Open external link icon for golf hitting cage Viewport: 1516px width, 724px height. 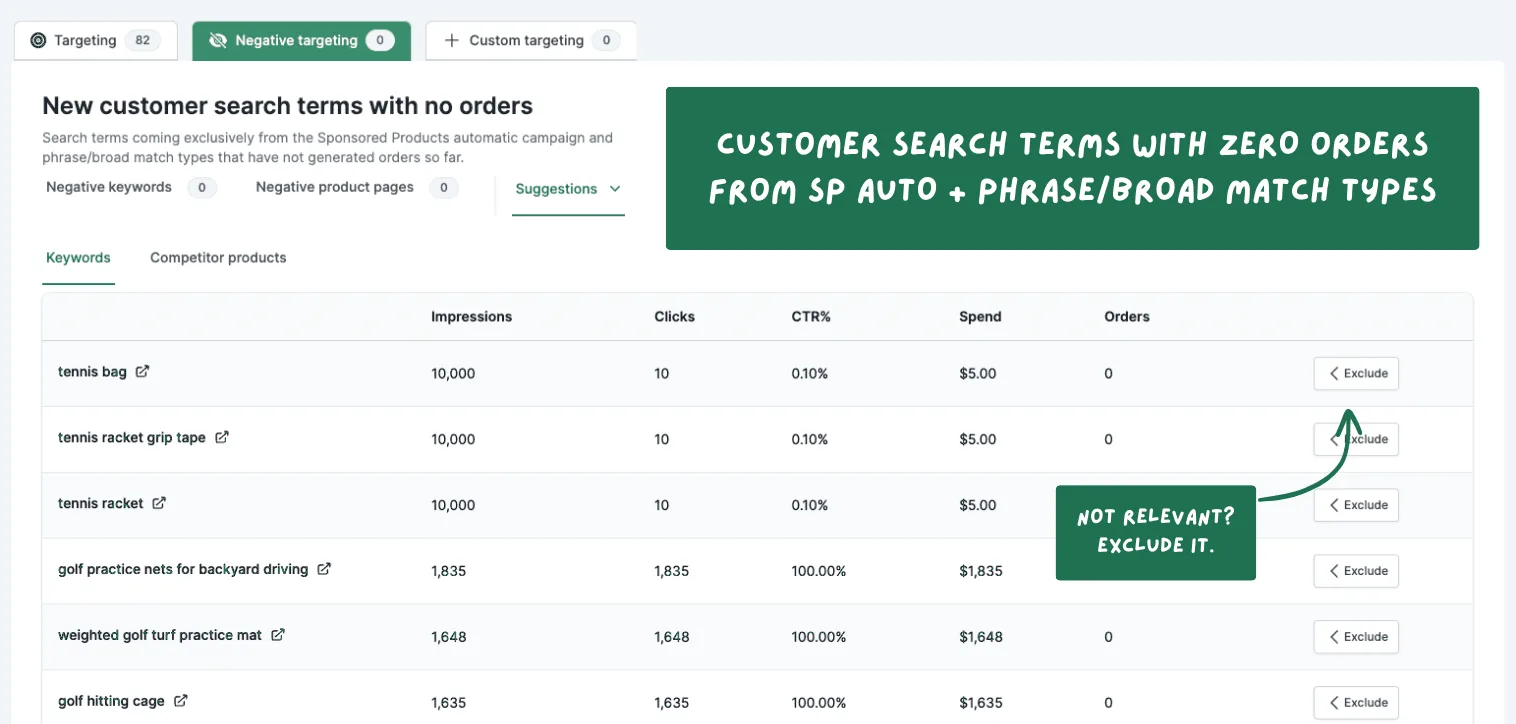[181, 701]
